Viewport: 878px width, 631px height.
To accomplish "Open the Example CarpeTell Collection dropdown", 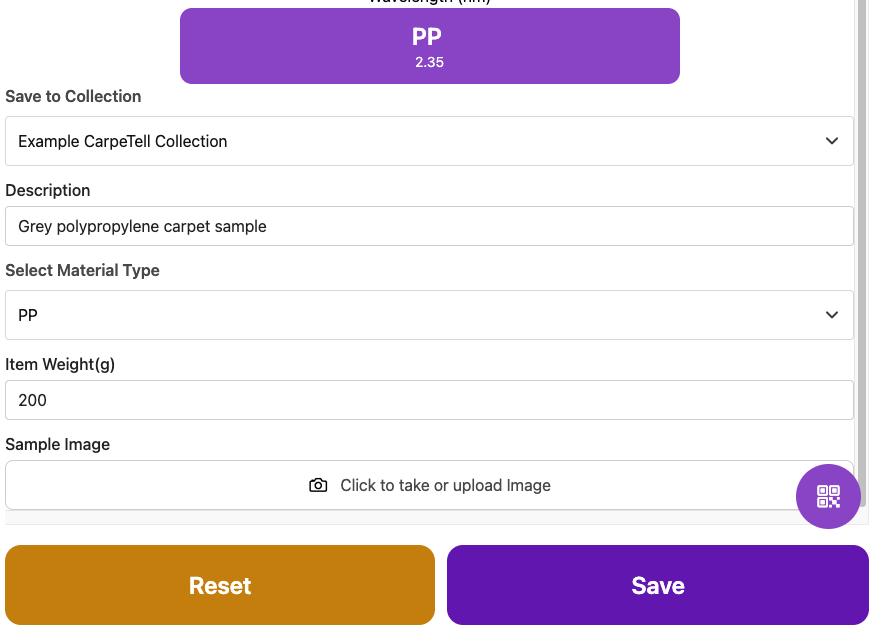I will tap(400, 141).
